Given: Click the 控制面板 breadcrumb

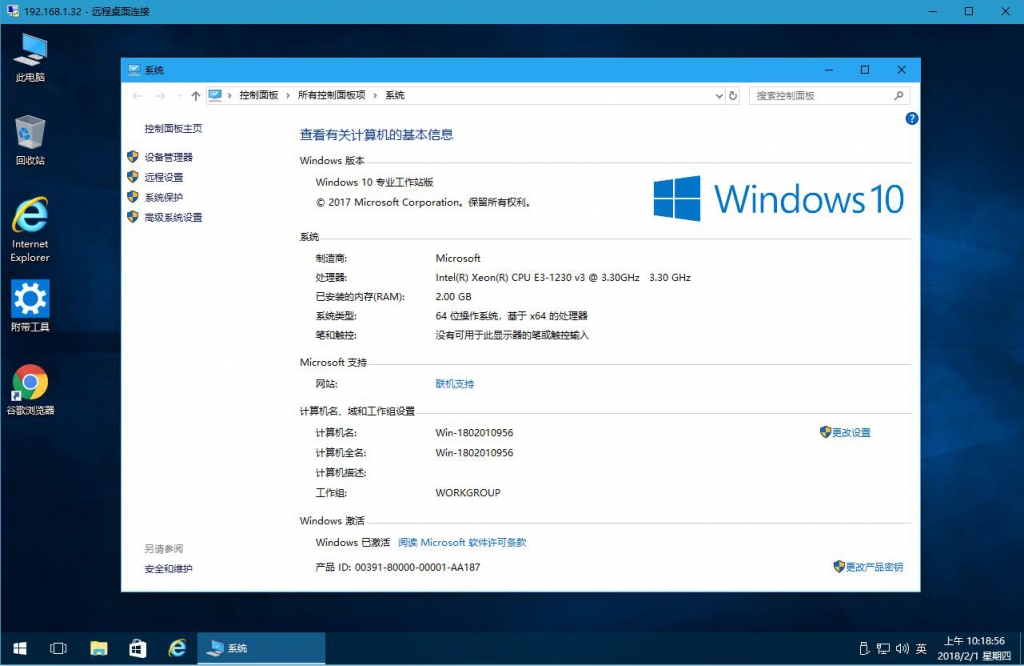Looking at the screenshot, I should pyautogui.click(x=259, y=95).
